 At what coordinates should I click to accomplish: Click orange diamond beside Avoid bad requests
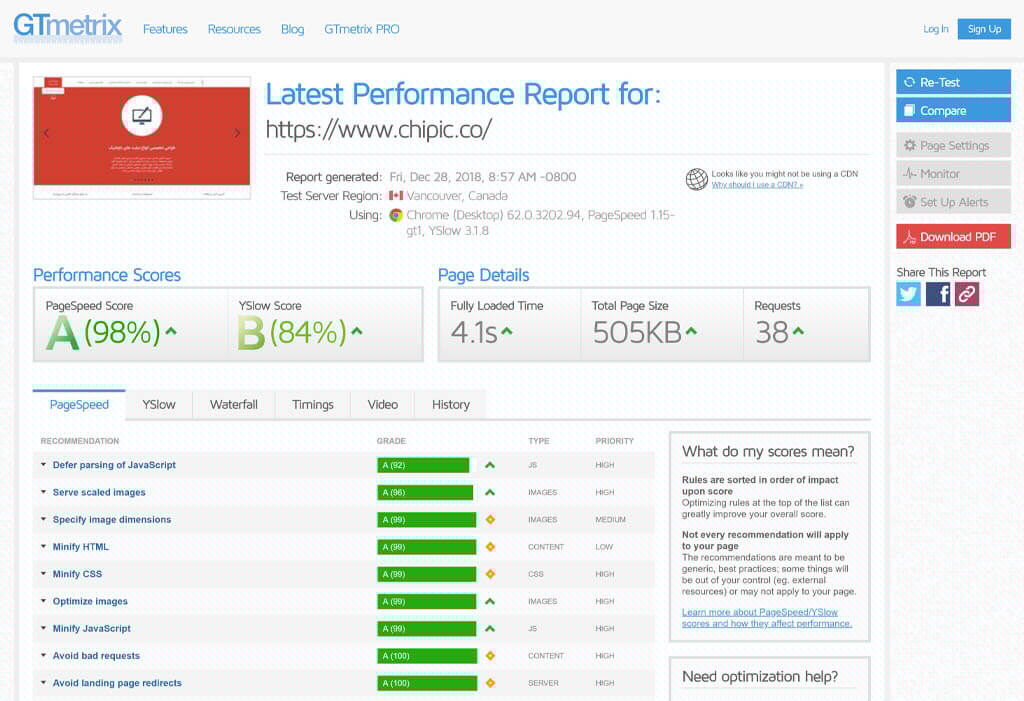pyautogui.click(x=490, y=656)
